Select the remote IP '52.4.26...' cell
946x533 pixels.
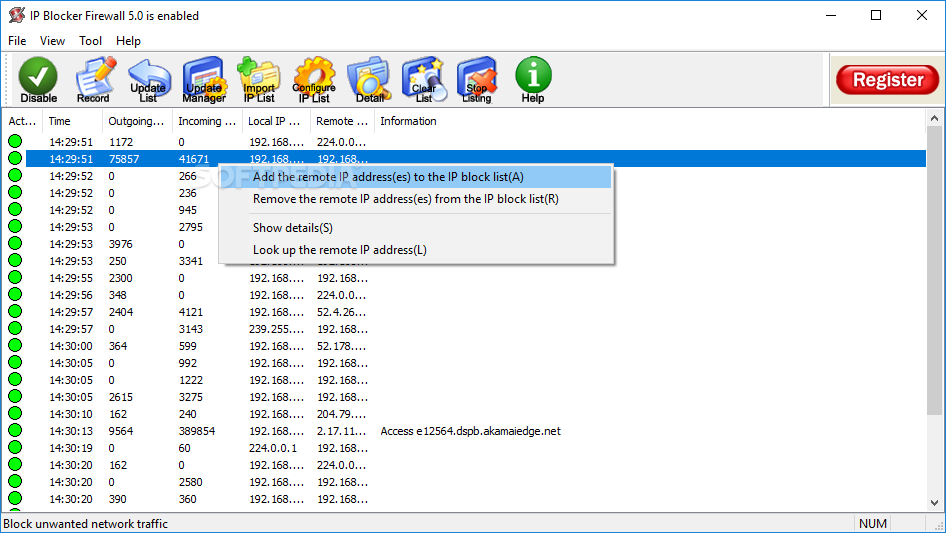341,312
